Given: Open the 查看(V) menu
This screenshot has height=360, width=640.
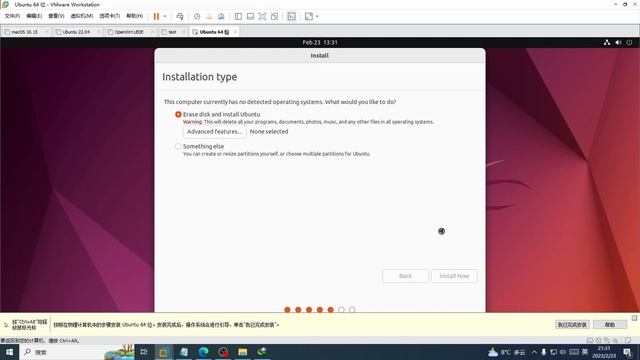Looking at the screenshot, I should [x=56, y=16].
